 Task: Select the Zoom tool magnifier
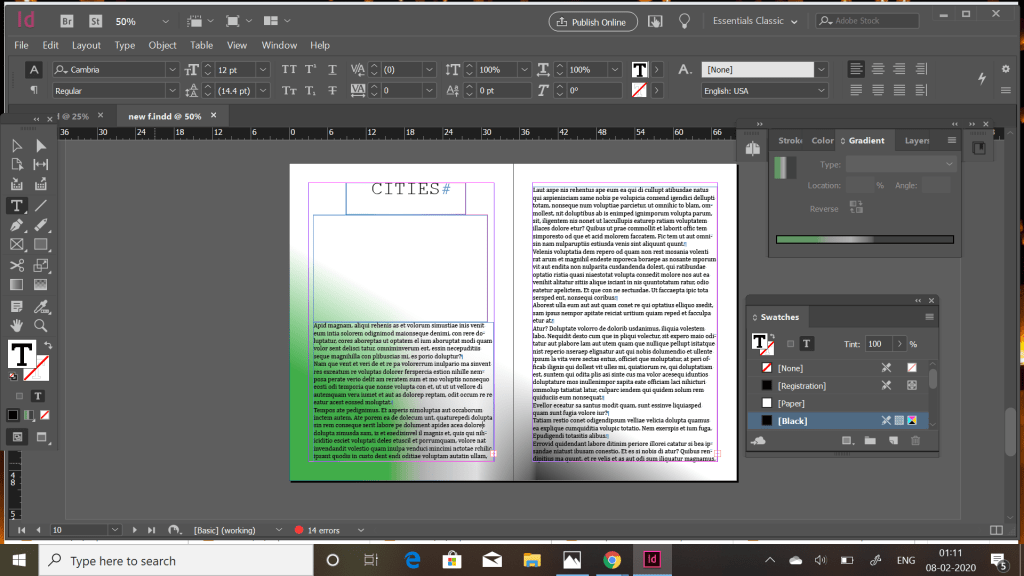[x=41, y=325]
